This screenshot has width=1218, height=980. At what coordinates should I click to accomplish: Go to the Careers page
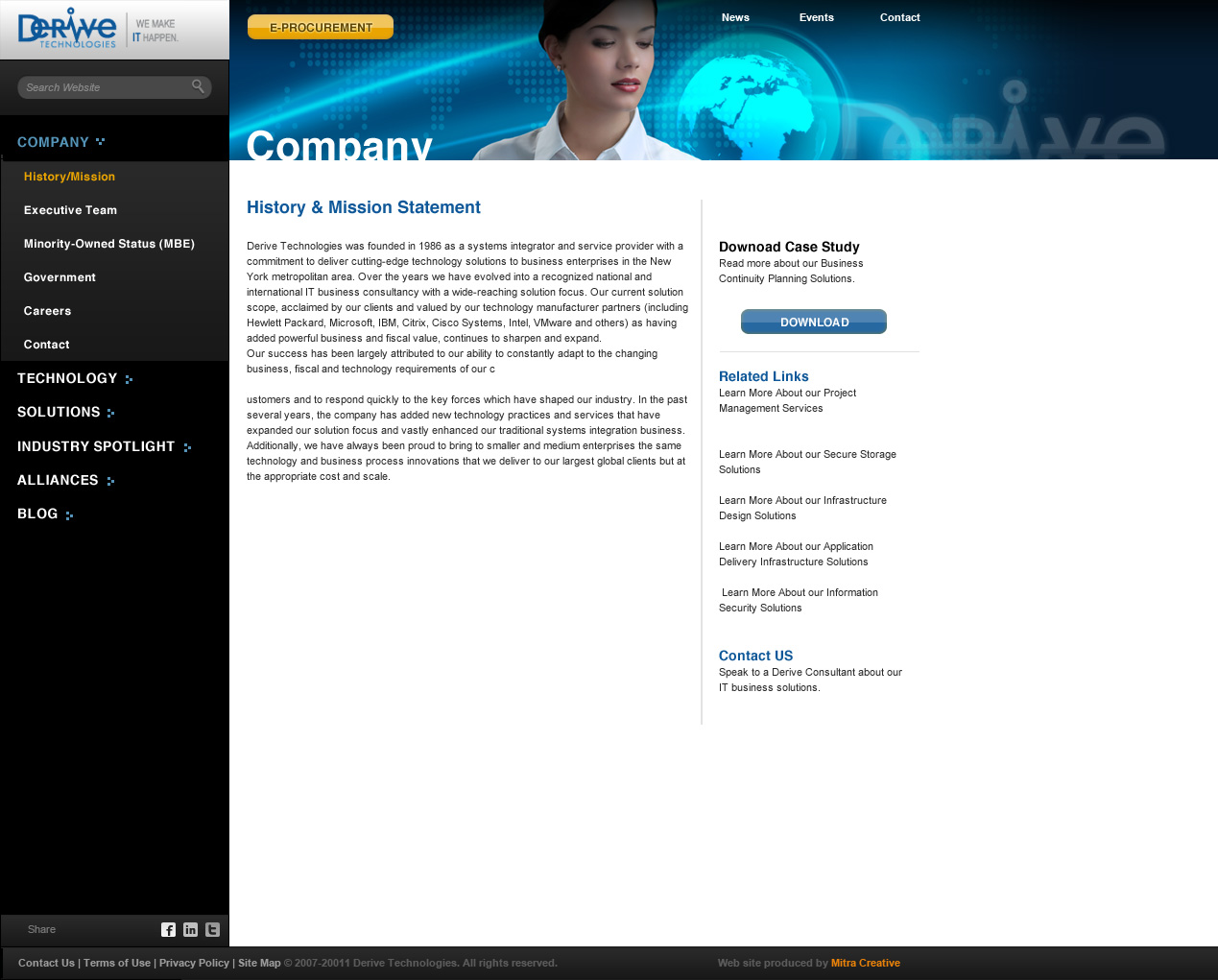[47, 311]
